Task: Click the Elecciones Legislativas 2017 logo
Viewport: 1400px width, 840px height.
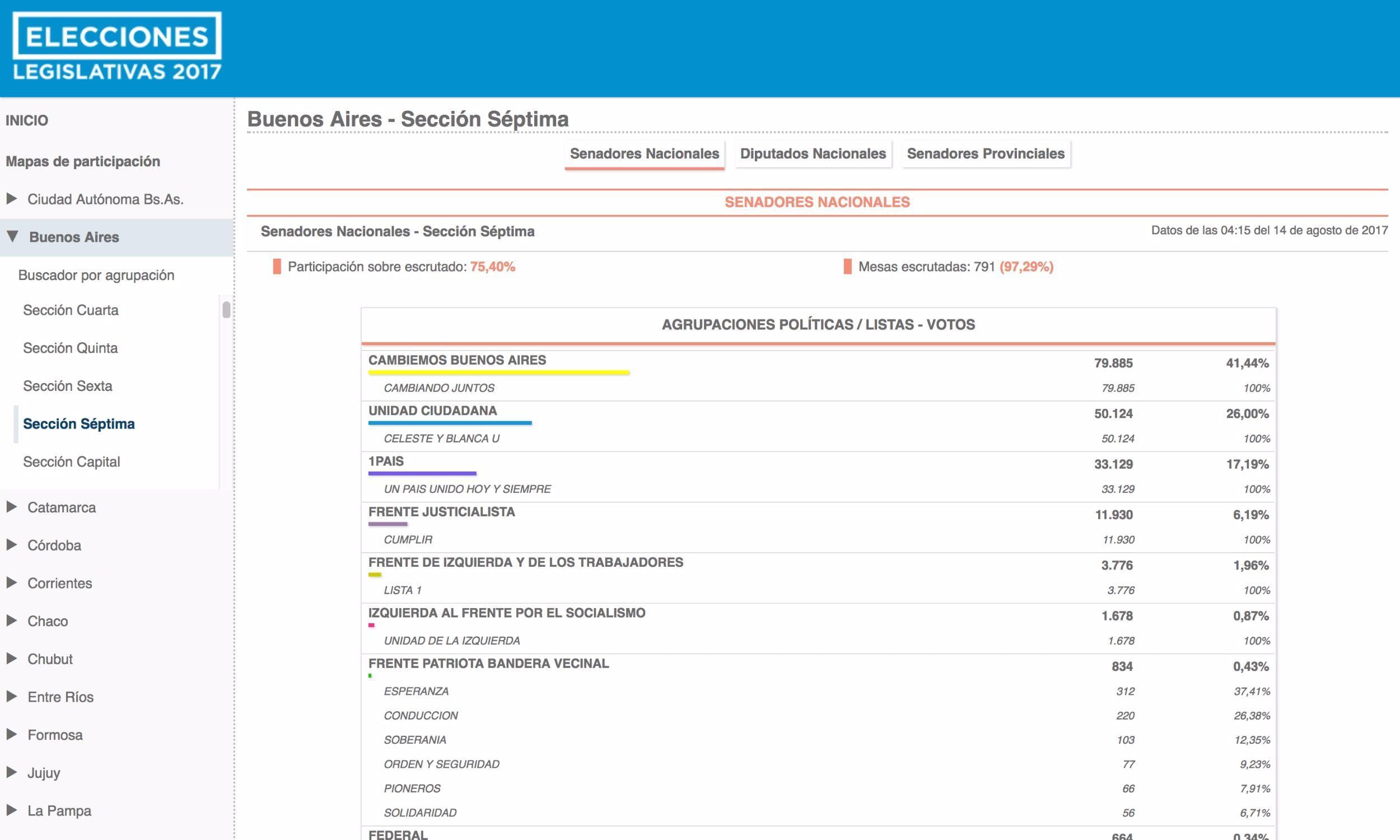Action: pyautogui.click(x=117, y=46)
